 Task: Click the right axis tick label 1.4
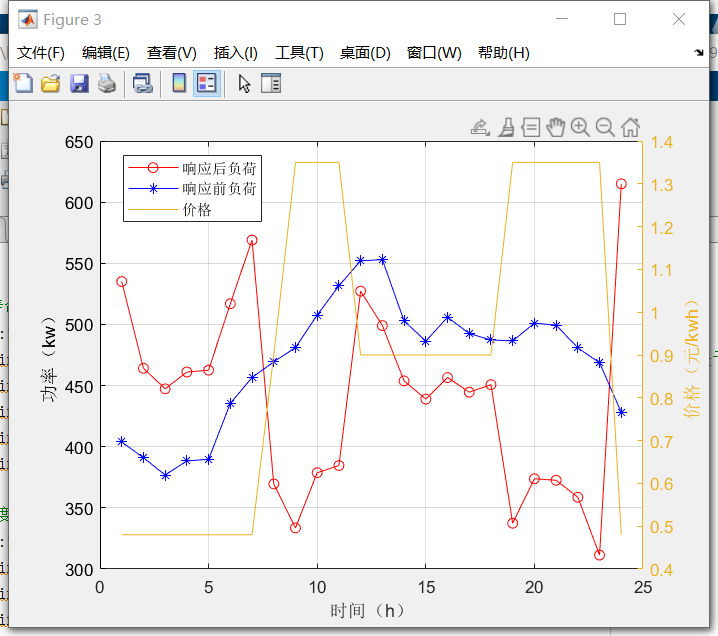tap(662, 142)
